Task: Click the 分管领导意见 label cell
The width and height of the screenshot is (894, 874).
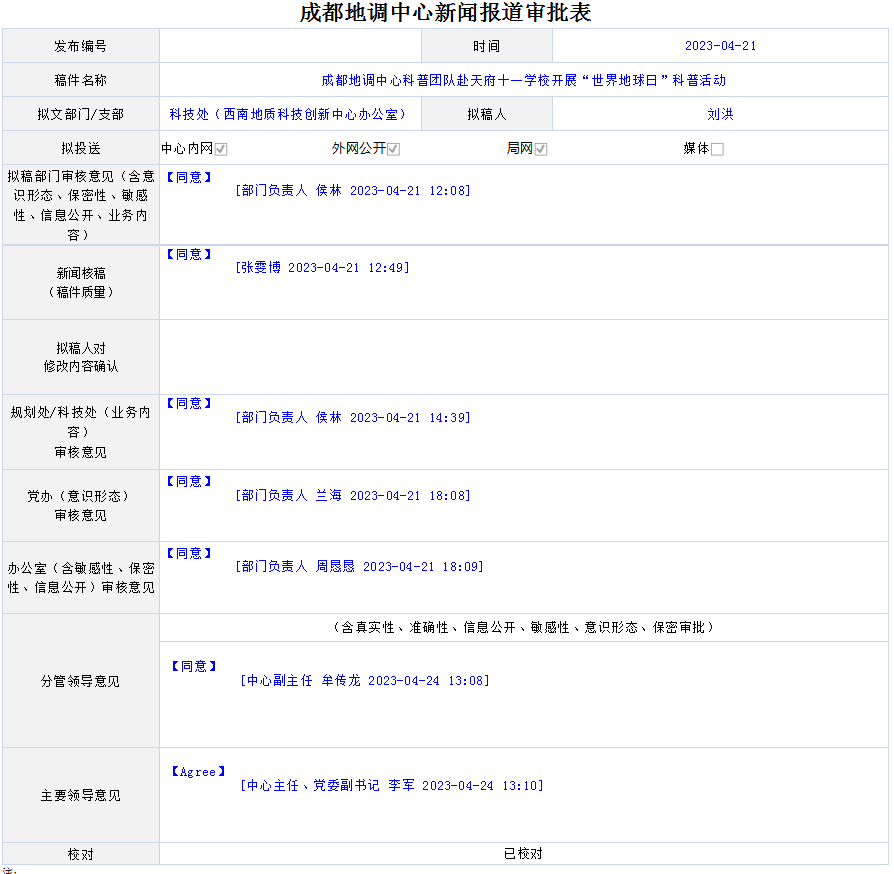Action: pos(80,681)
